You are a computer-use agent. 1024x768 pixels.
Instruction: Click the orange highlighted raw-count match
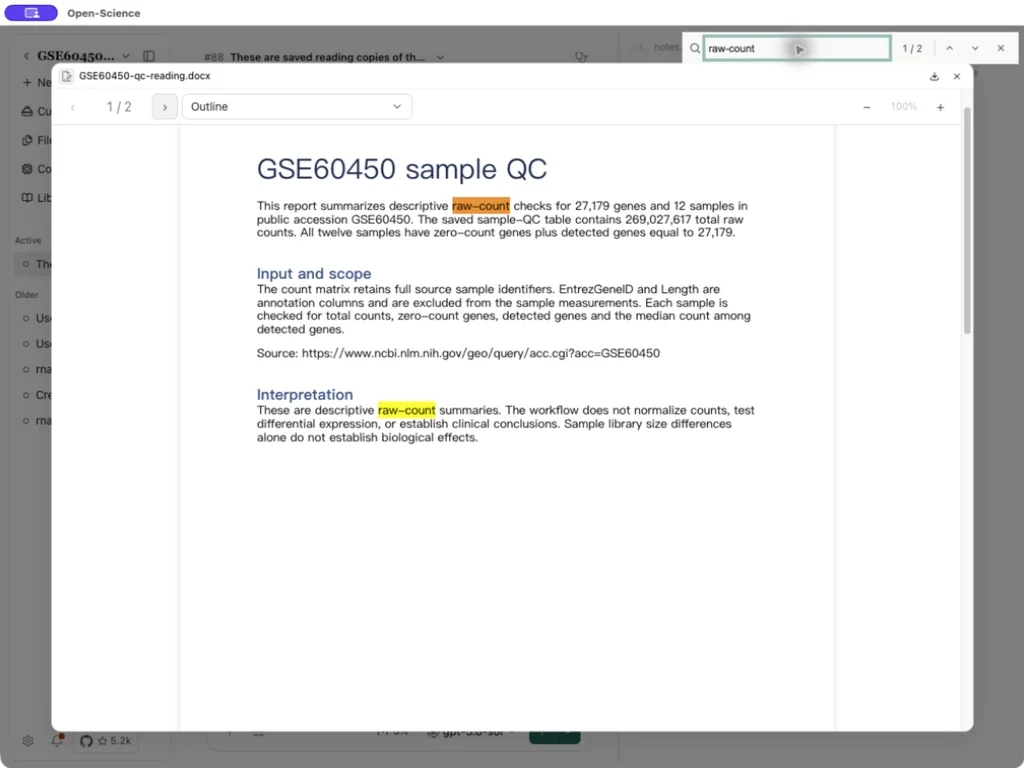481,206
